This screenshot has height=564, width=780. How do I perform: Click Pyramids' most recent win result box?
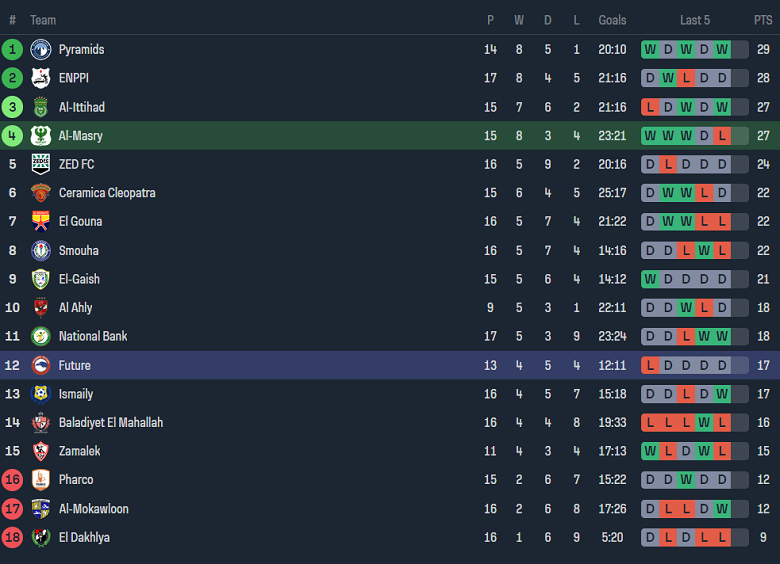coord(722,50)
